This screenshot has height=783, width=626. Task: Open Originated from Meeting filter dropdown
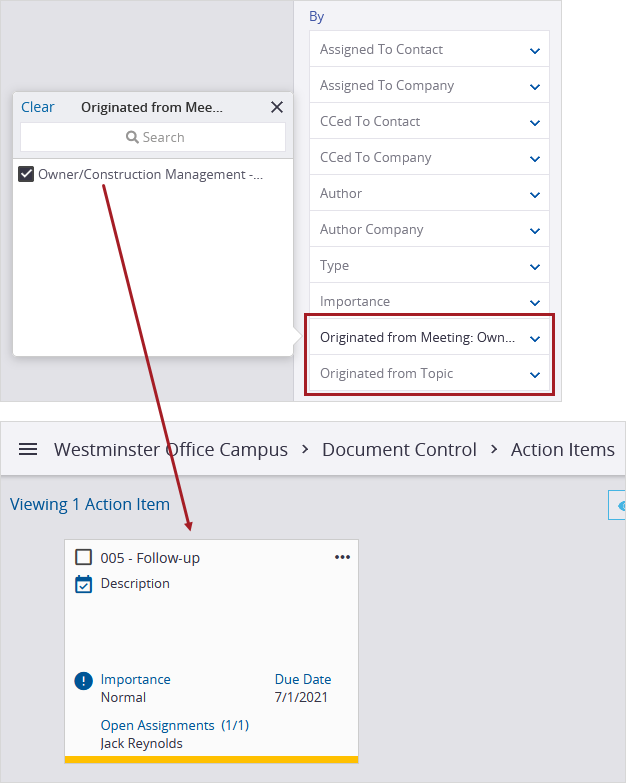[429, 337]
